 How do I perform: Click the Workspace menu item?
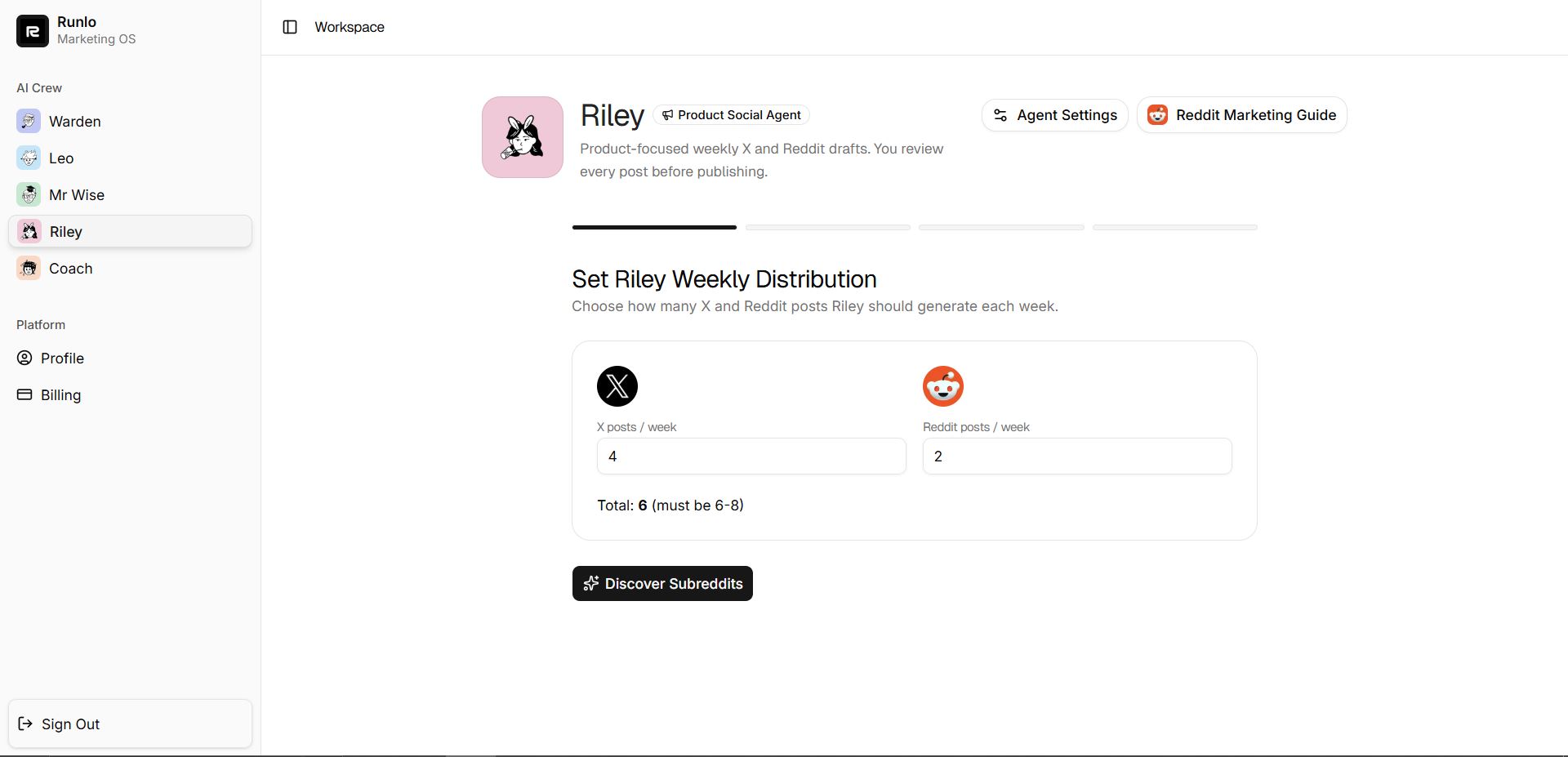[x=349, y=27]
